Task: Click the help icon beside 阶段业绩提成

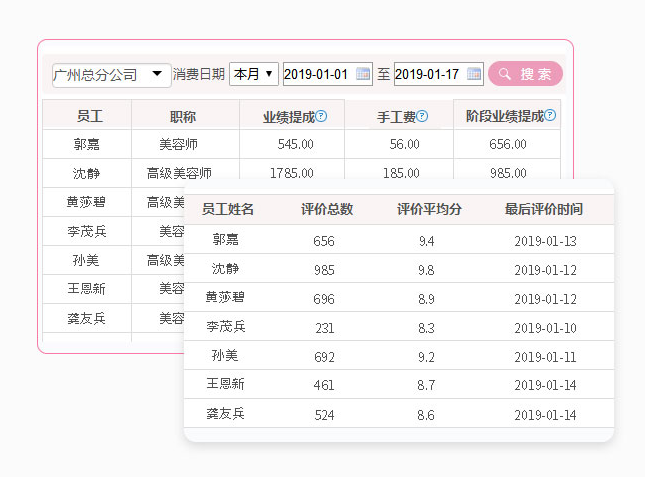Action: pos(549,115)
